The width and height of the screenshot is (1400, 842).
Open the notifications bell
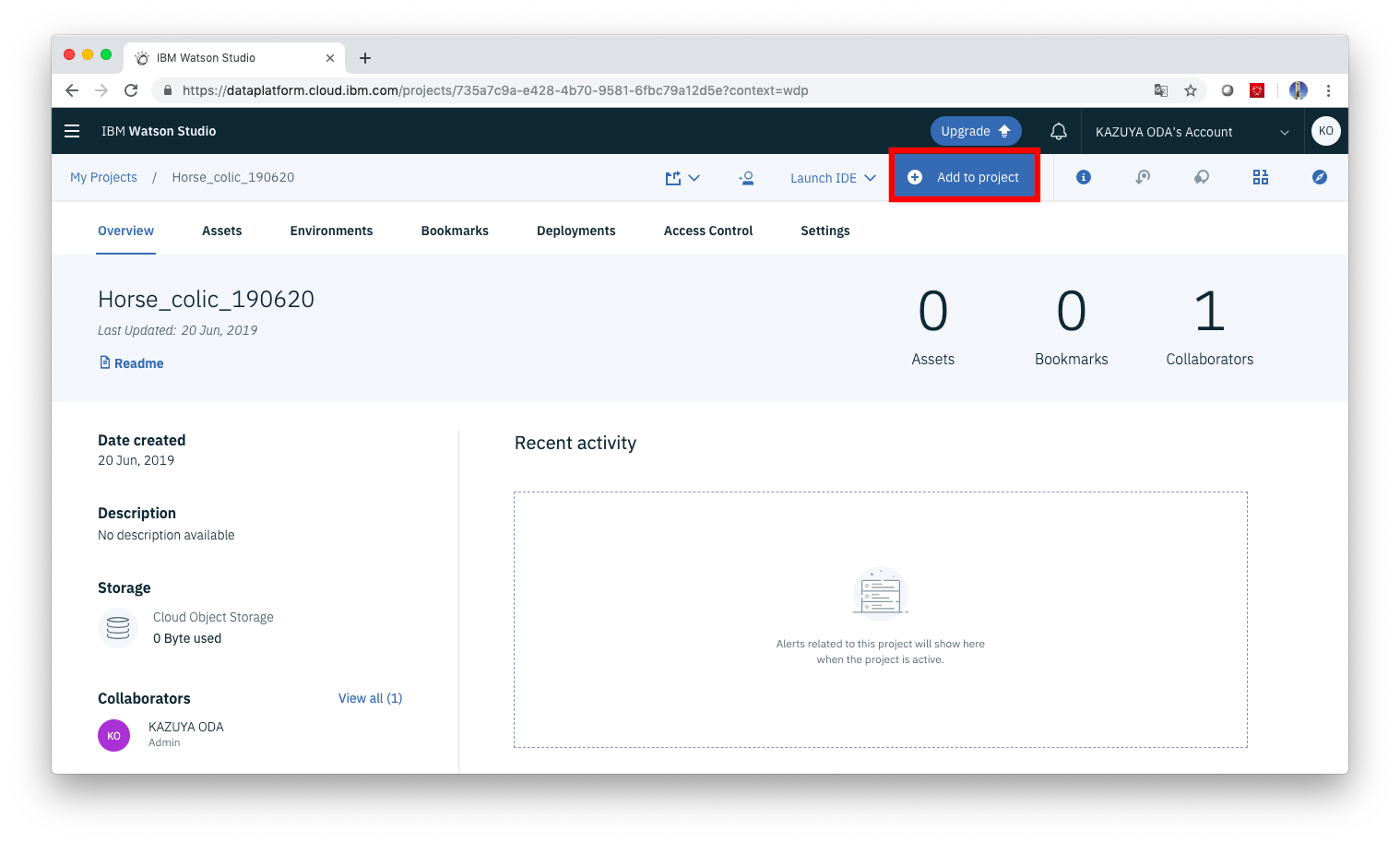click(1058, 130)
